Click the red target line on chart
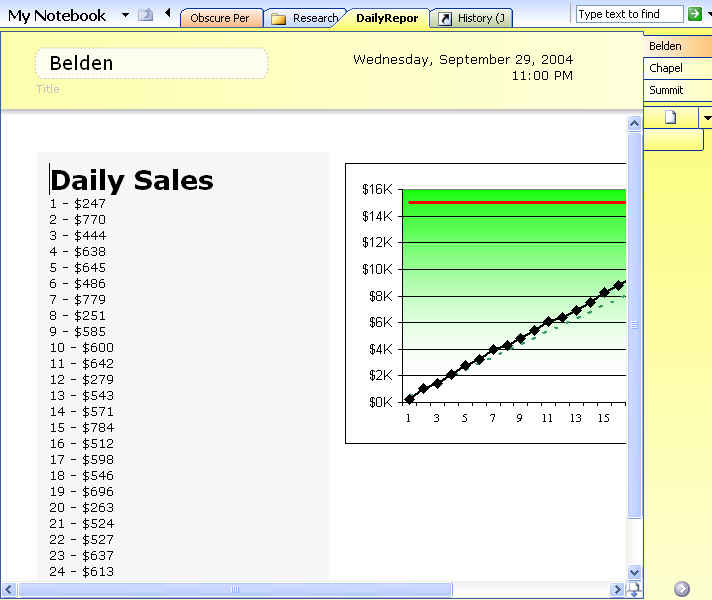712x600 pixels. [517, 203]
